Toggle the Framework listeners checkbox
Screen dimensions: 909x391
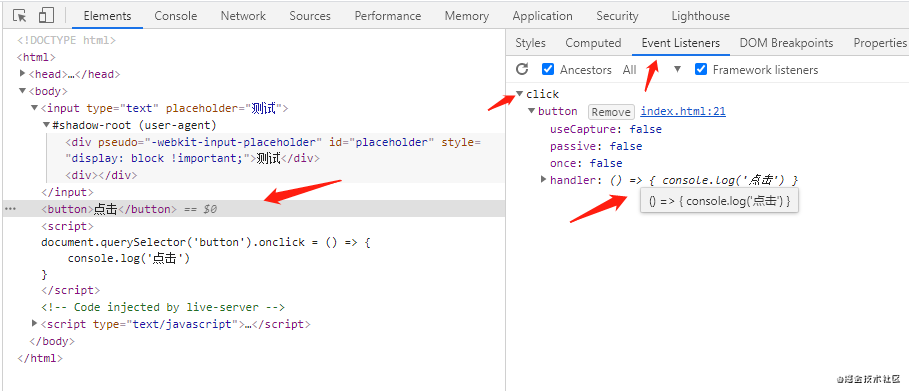(x=701, y=70)
